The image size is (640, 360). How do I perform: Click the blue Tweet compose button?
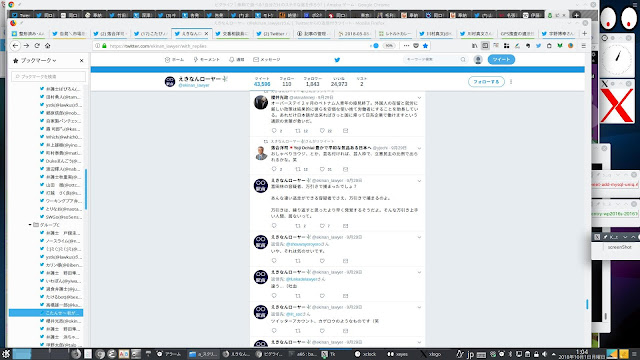point(501,60)
